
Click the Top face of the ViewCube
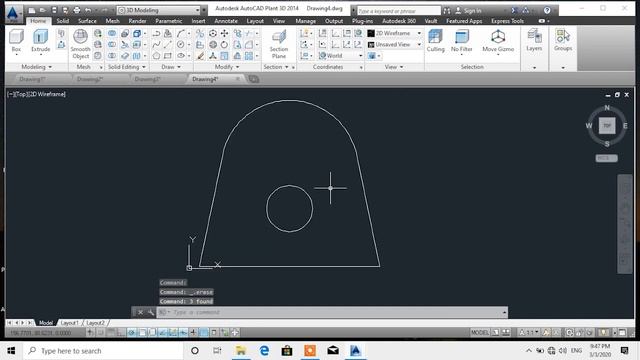607,126
